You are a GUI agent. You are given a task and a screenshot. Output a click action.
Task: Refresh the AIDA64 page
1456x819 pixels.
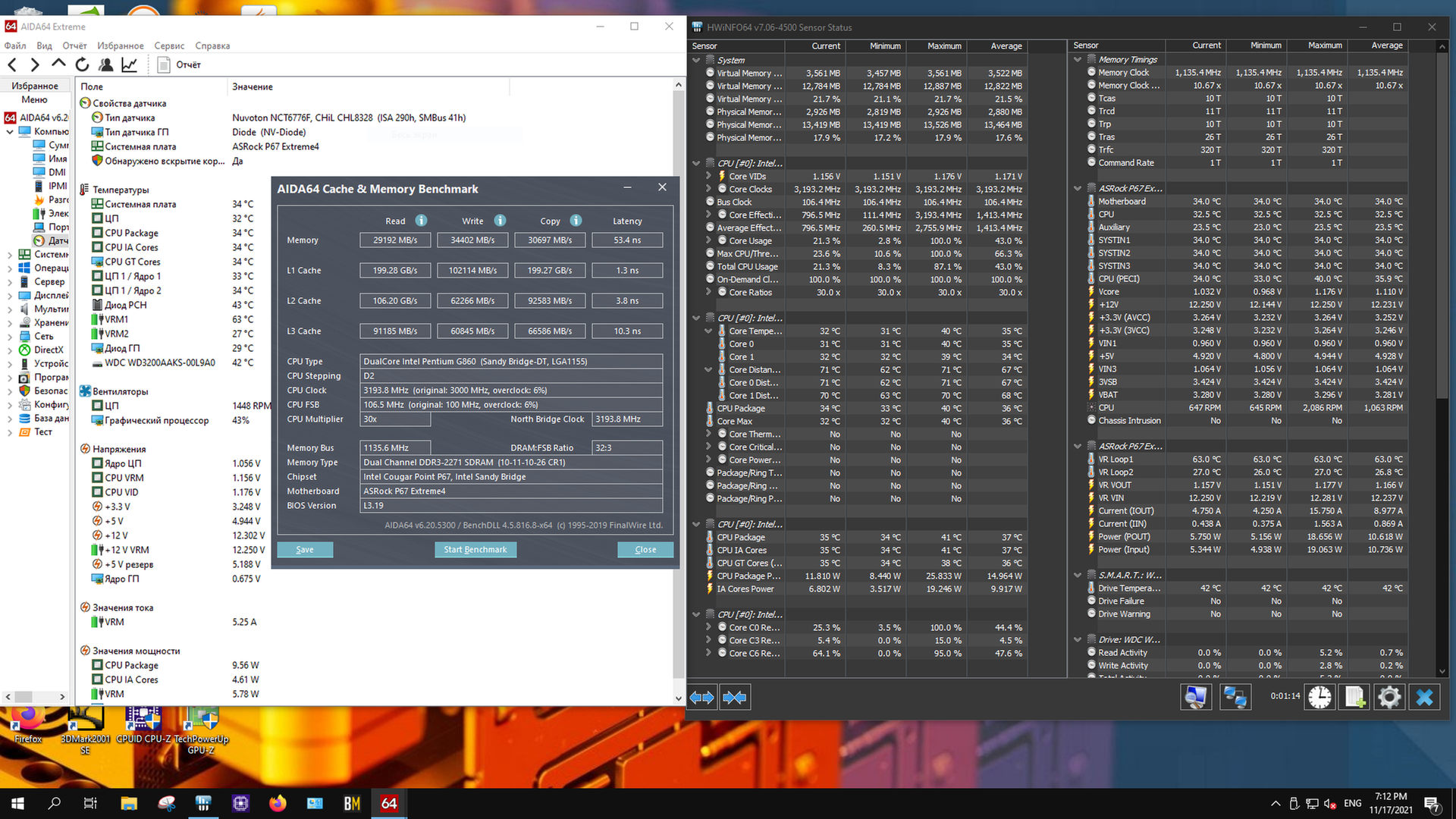coord(82,65)
